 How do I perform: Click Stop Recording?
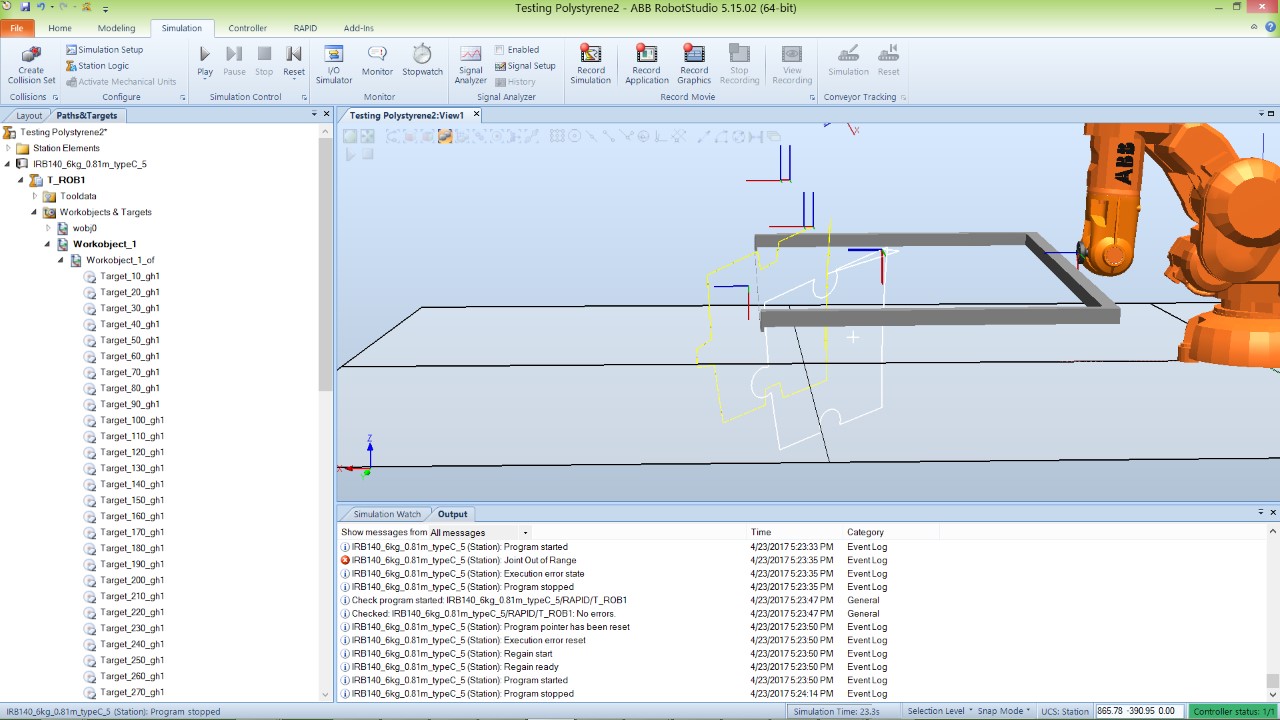[739, 64]
